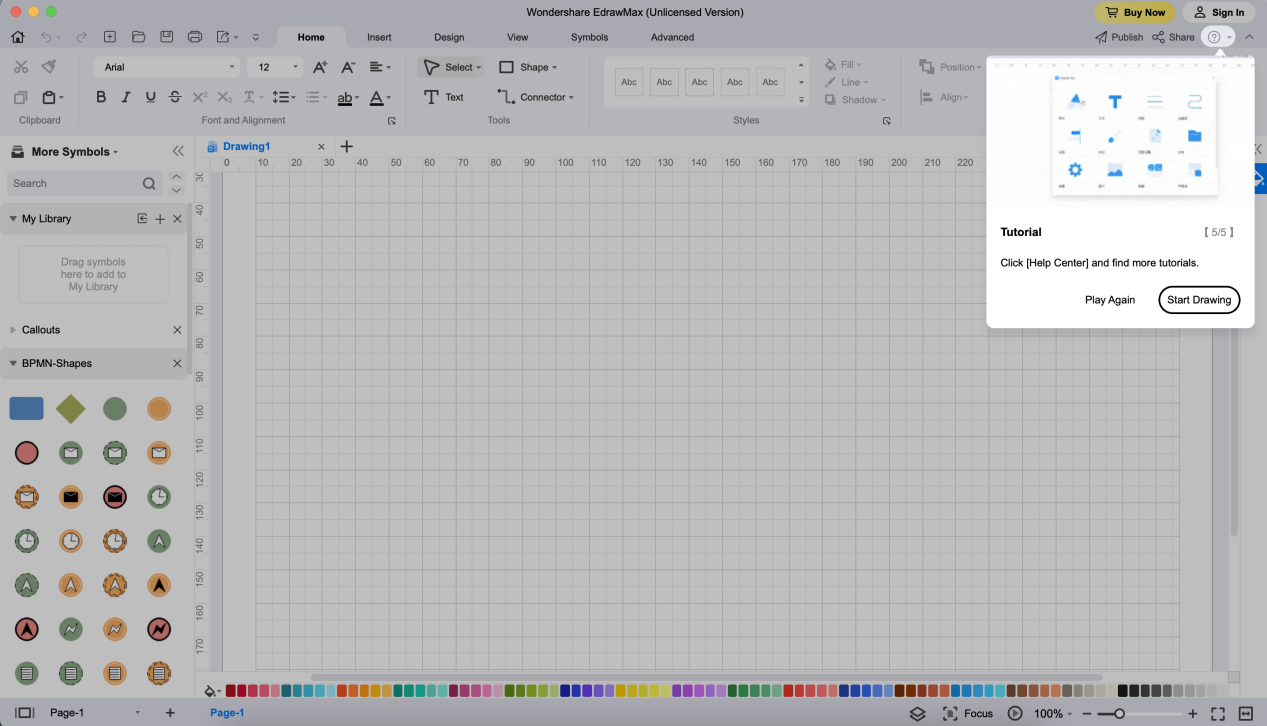Click the search magnifier icon
This screenshot has width=1267, height=726.
tap(149, 184)
